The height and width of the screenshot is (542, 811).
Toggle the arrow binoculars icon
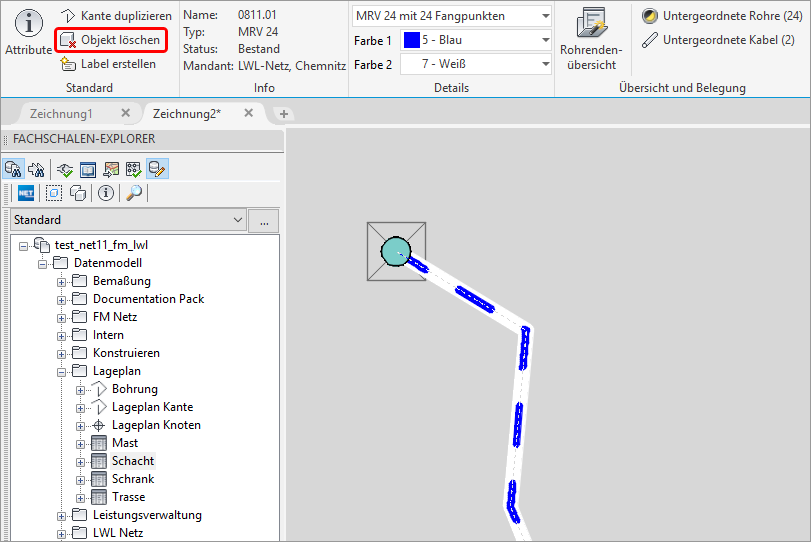tap(38, 168)
